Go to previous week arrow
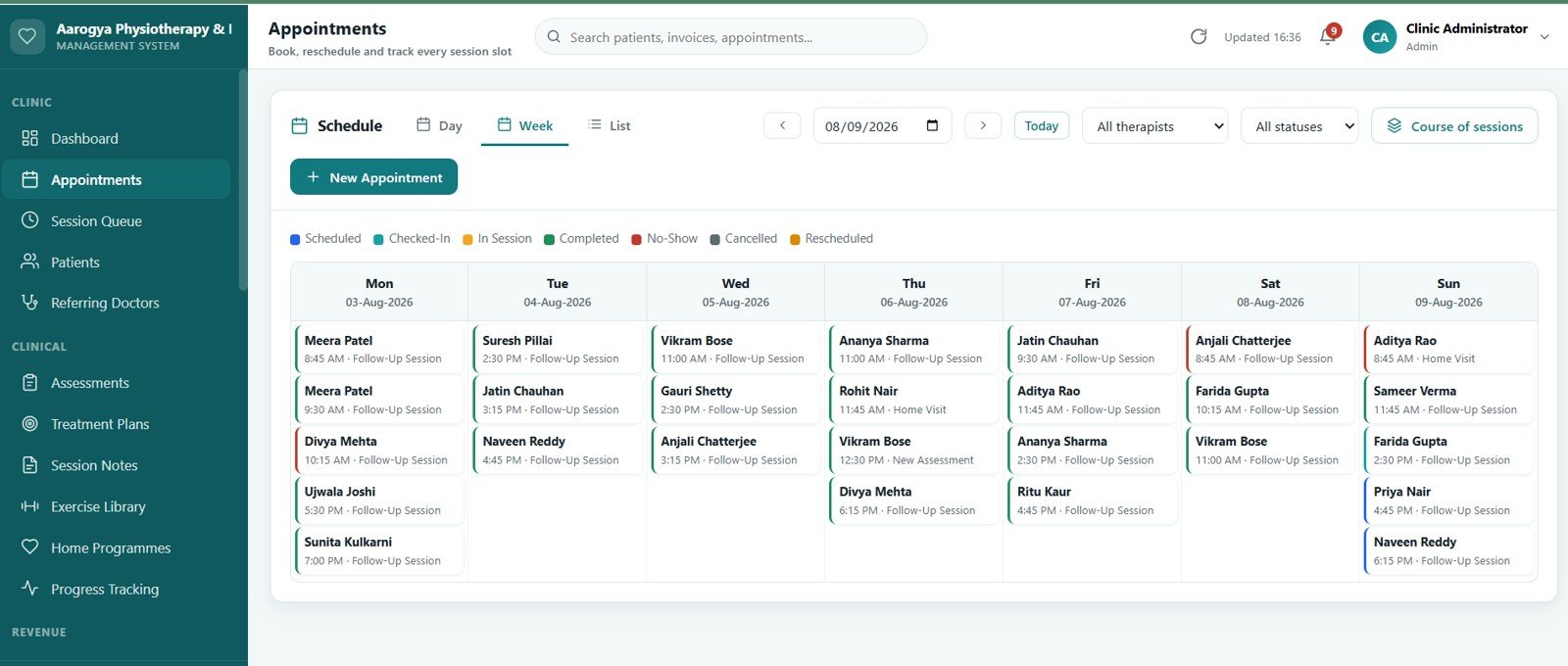Viewport: 1568px width, 666px height. click(x=782, y=125)
